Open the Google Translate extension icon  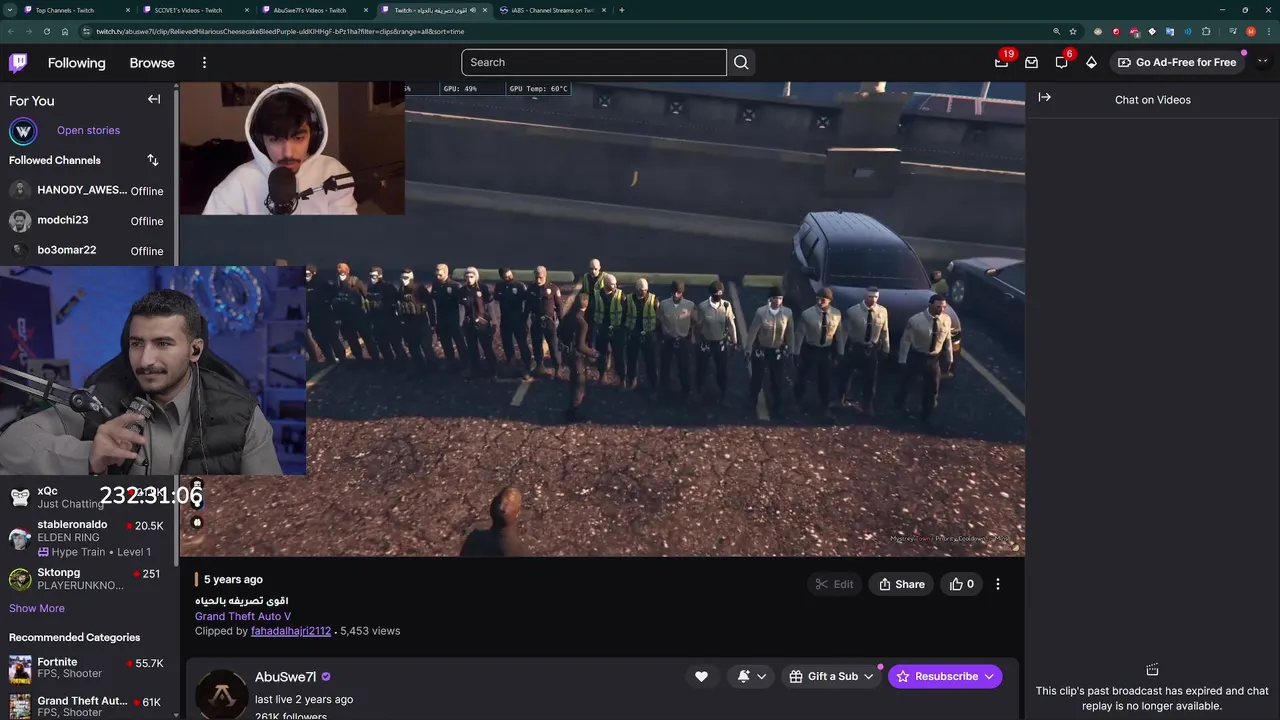(1170, 31)
